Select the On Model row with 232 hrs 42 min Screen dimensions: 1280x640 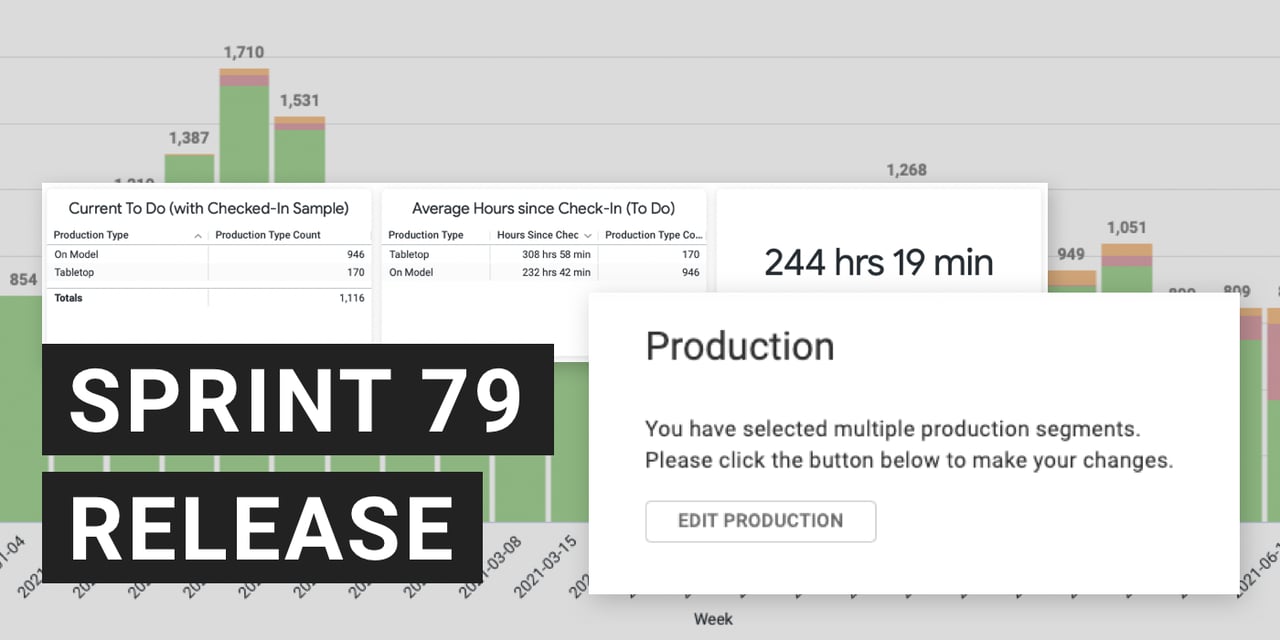(x=544, y=272)
